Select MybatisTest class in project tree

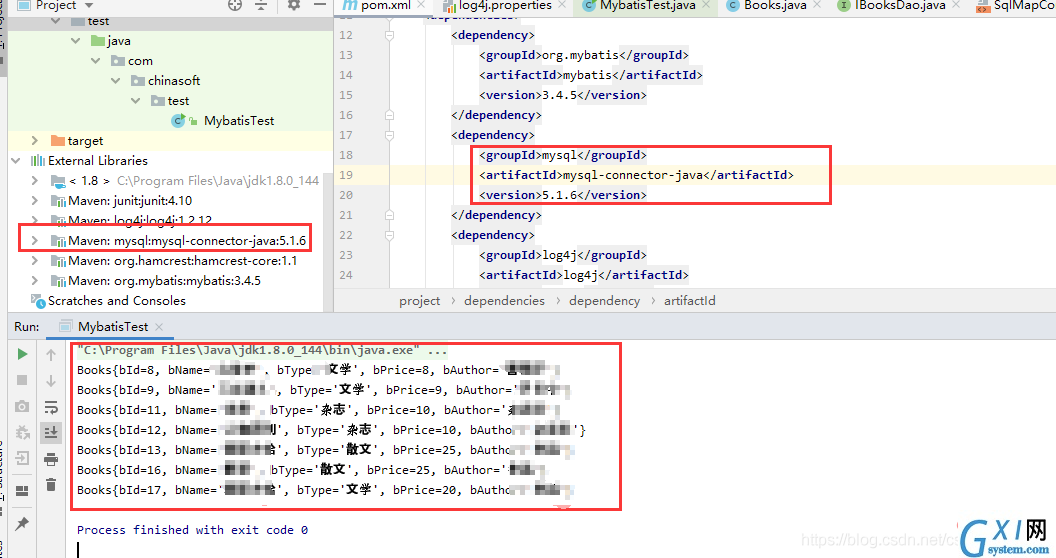[x=239, y=121]
